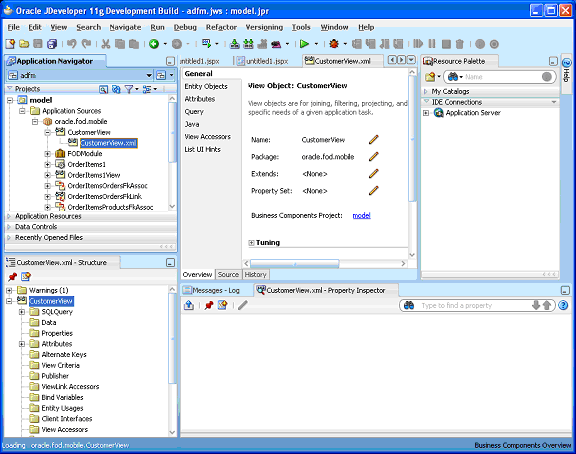The height and width of the screenshot is (454, 576).
Task: Click the Structure panel scroll down arrow
Action: pyautogui.click(x=172, y=432)
